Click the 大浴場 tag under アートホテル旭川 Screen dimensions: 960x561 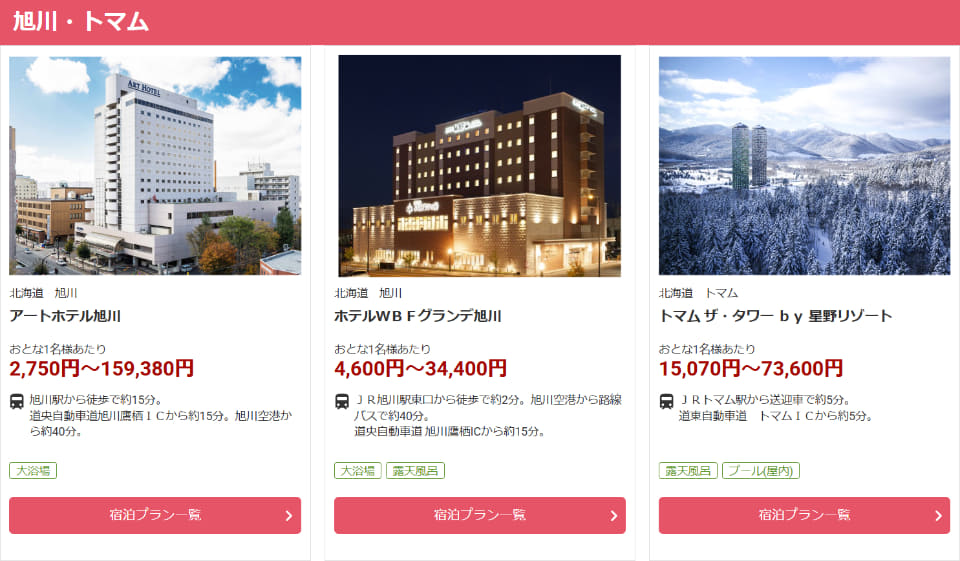point(33,470)
